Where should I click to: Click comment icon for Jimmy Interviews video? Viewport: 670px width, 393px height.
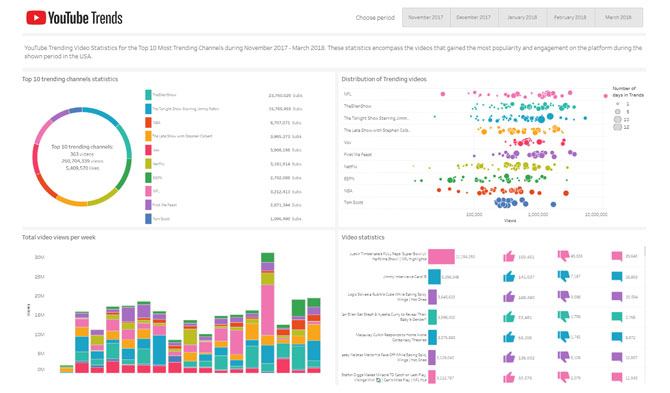[x=617, y=276]
